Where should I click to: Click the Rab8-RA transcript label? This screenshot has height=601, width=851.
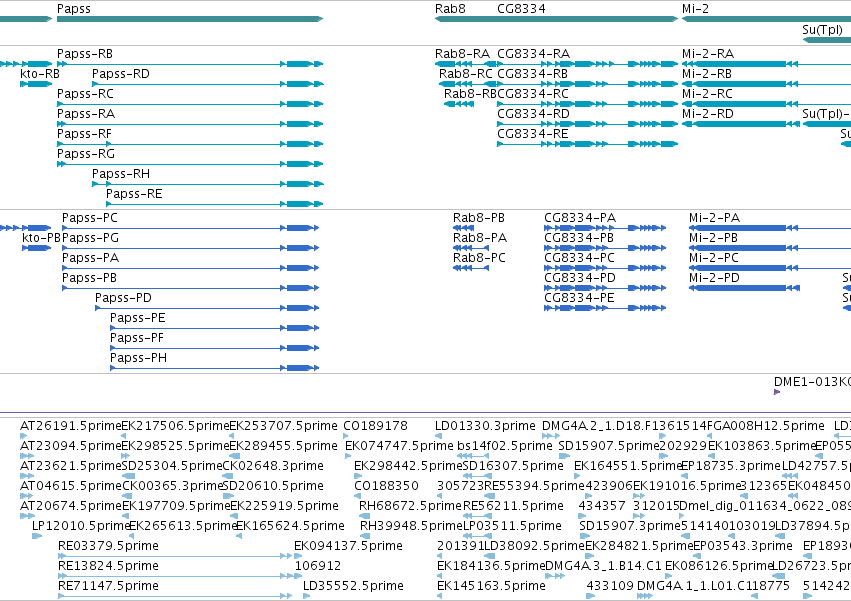[x=462, y=54]
